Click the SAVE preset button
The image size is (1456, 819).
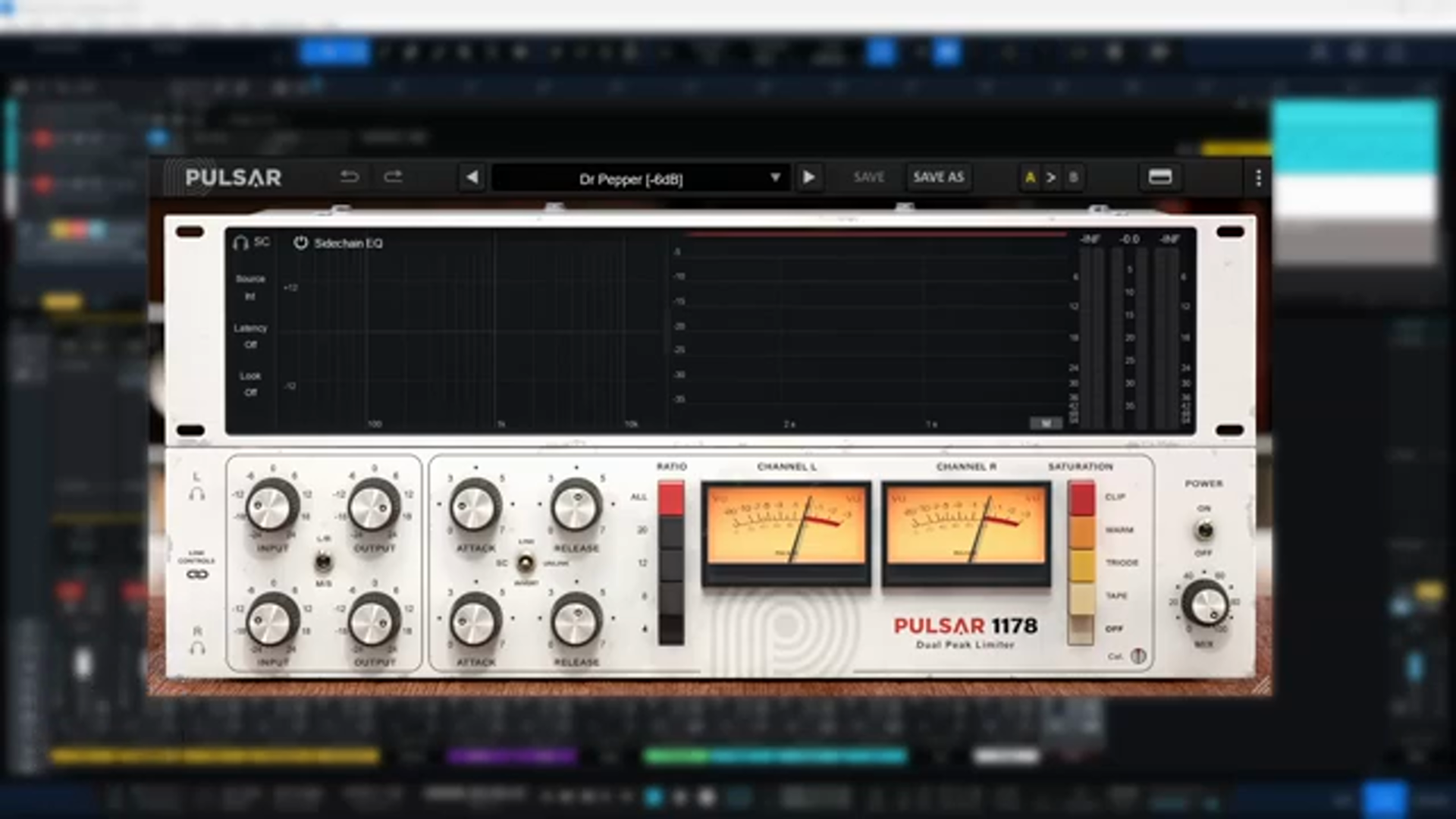pos(869,177)
